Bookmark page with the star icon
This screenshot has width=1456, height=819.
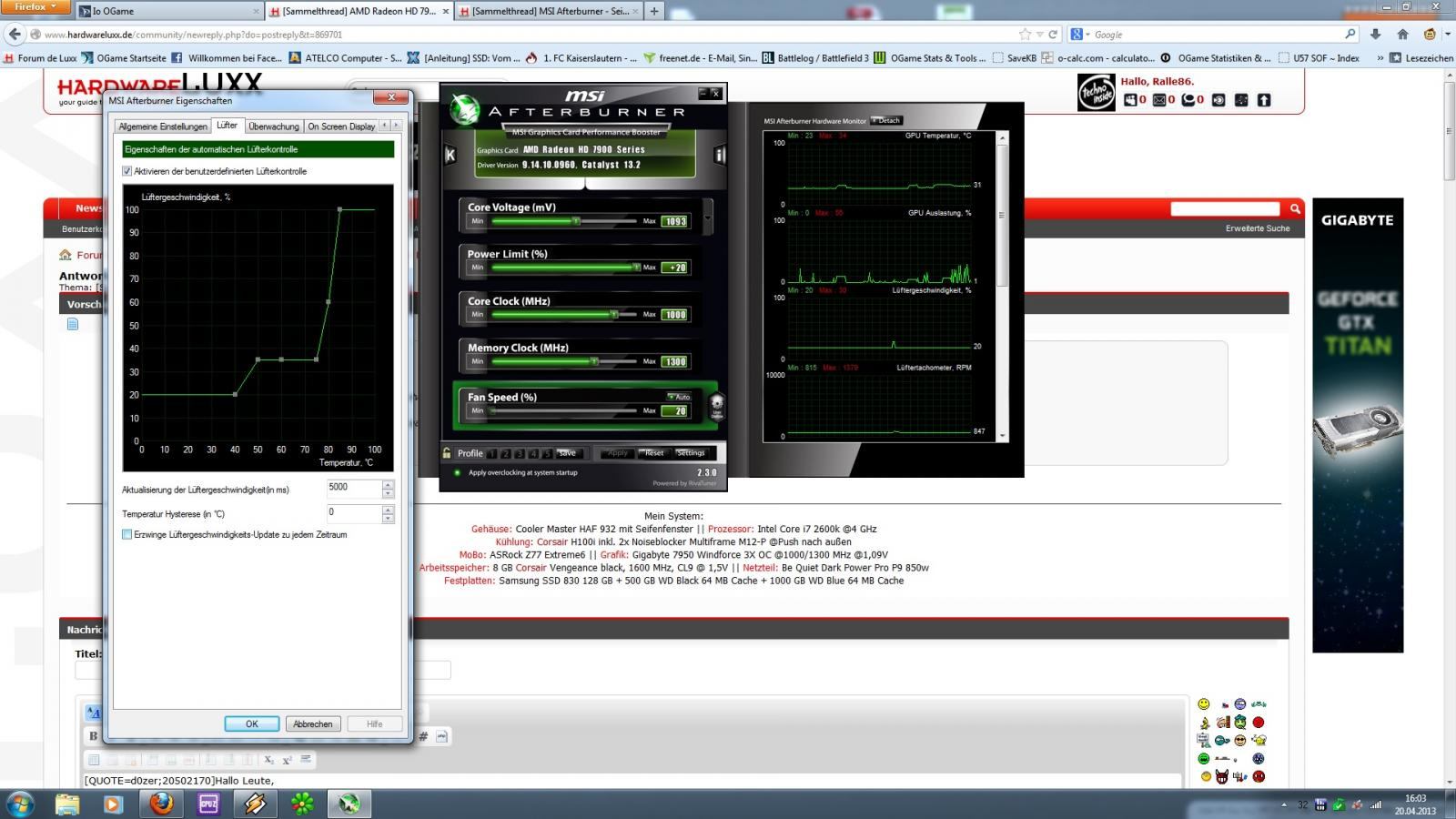tap(1026, 34)
